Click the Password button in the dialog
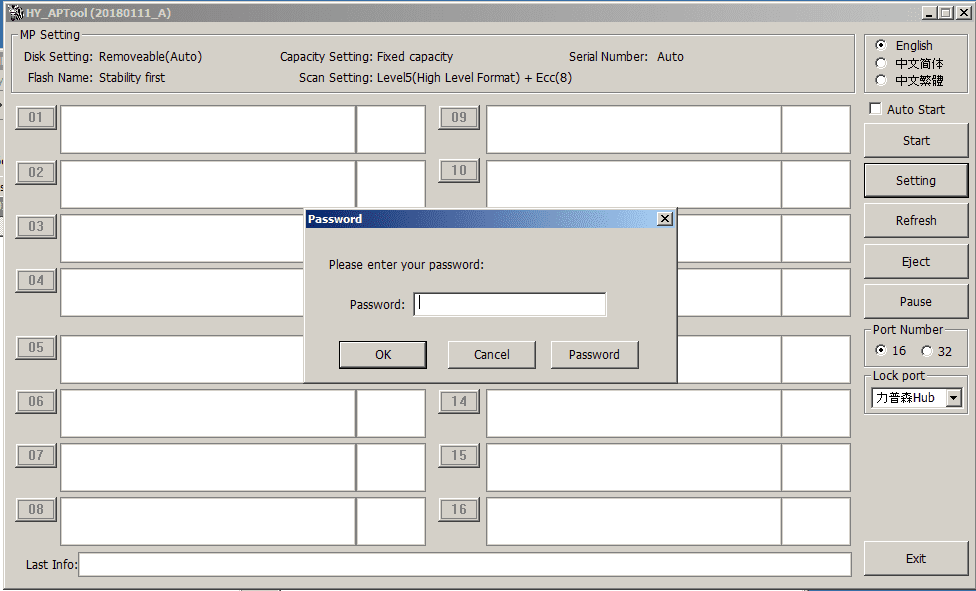This screenshot has width=976, height=591. point(594,354)
